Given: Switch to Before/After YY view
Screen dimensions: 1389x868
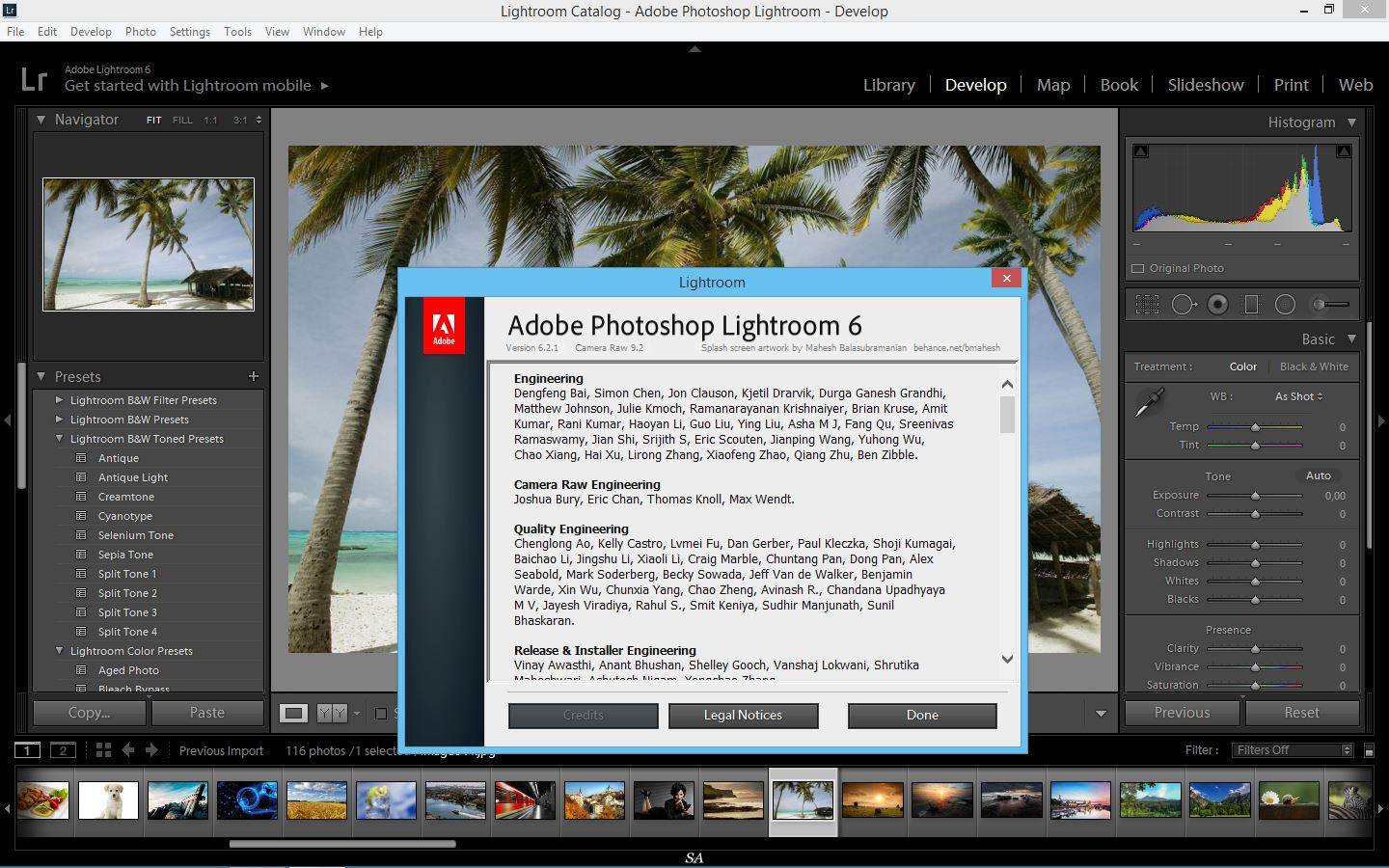Looking at the screenshot, I should tap(332, 713).
